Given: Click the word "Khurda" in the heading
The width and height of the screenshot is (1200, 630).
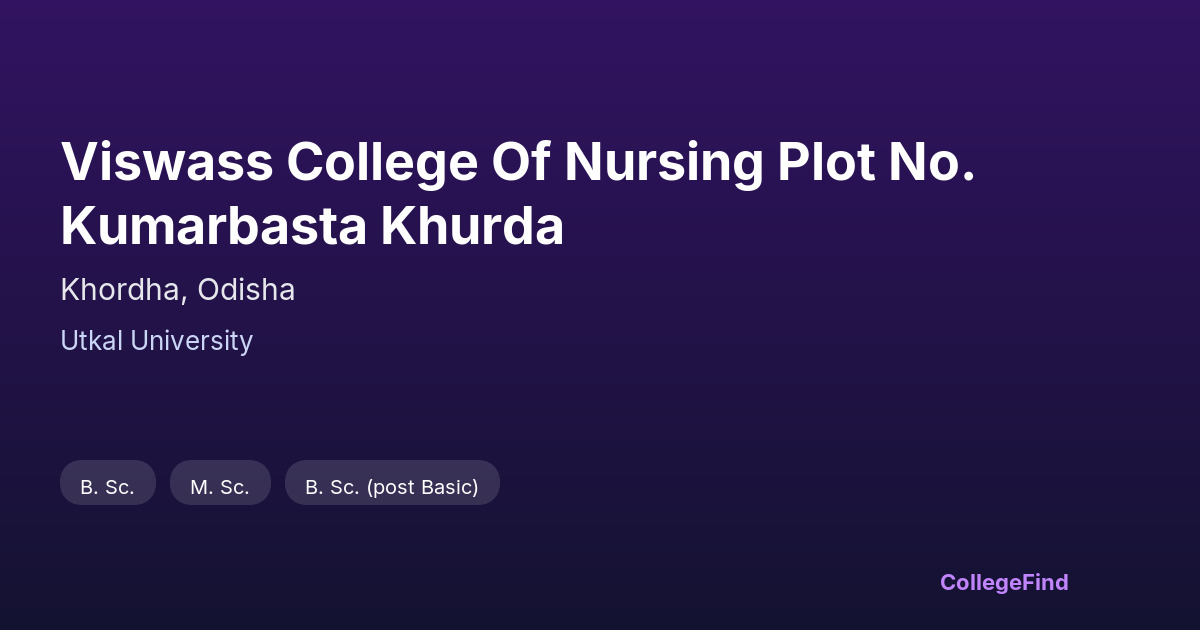Looking at the screenshot, I should (472, 228).
